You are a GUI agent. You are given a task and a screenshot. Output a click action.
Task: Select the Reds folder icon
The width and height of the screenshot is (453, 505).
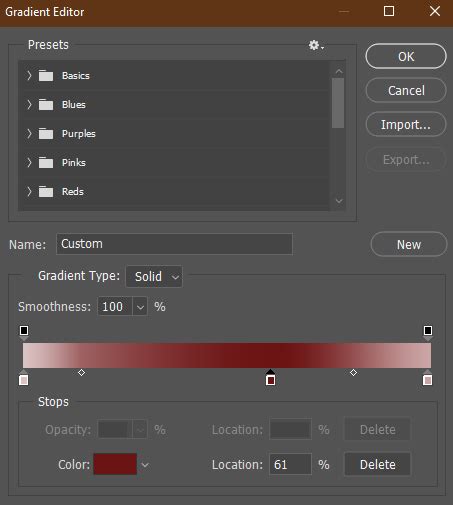pos(46,192)
